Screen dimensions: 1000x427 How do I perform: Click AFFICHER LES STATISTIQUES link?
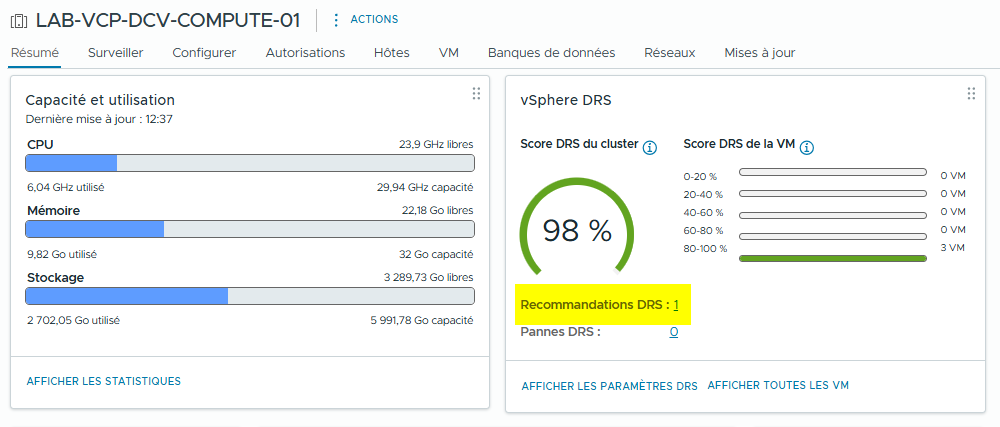click(104, 381)
